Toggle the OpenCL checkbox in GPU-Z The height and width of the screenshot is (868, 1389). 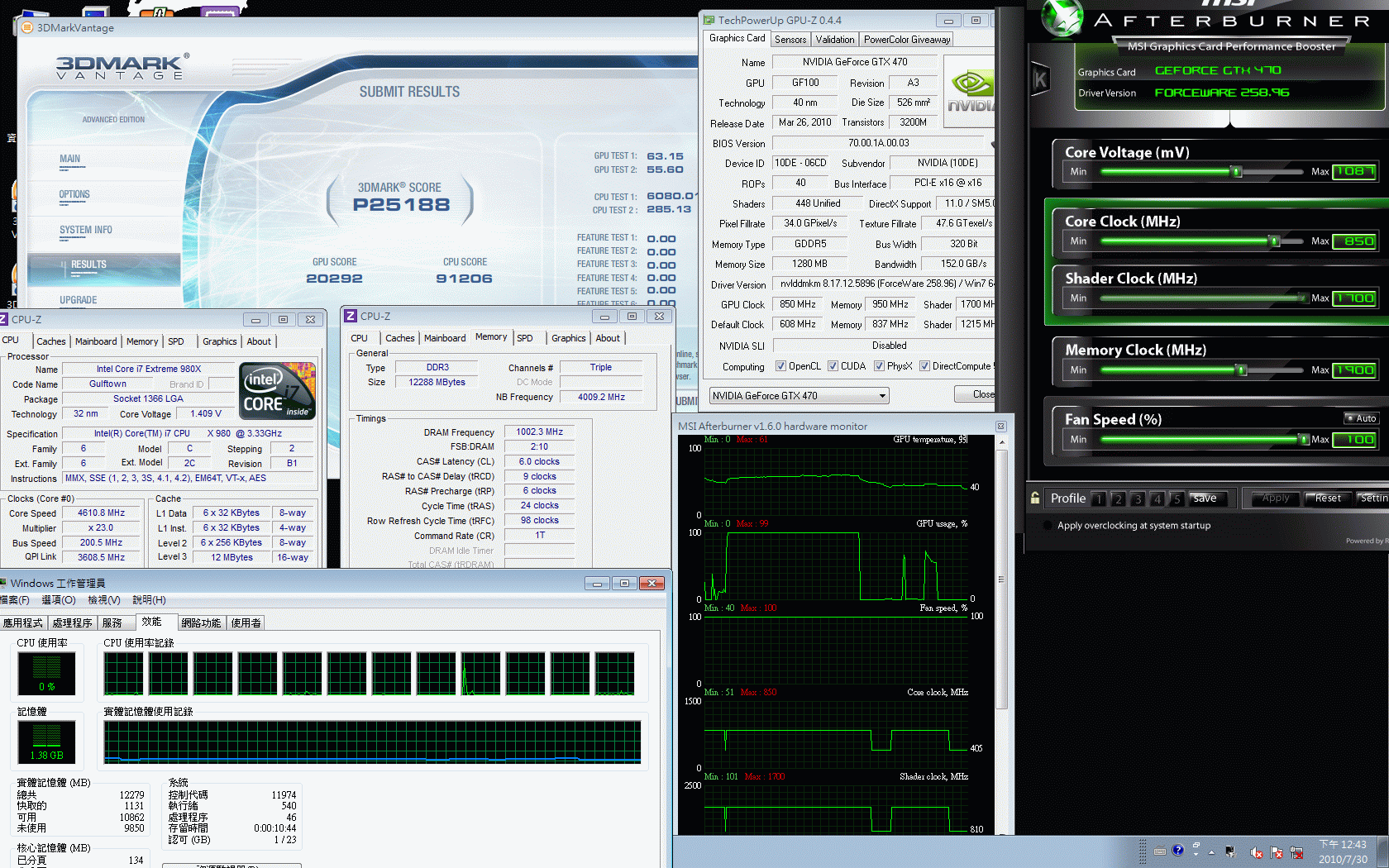780,366
